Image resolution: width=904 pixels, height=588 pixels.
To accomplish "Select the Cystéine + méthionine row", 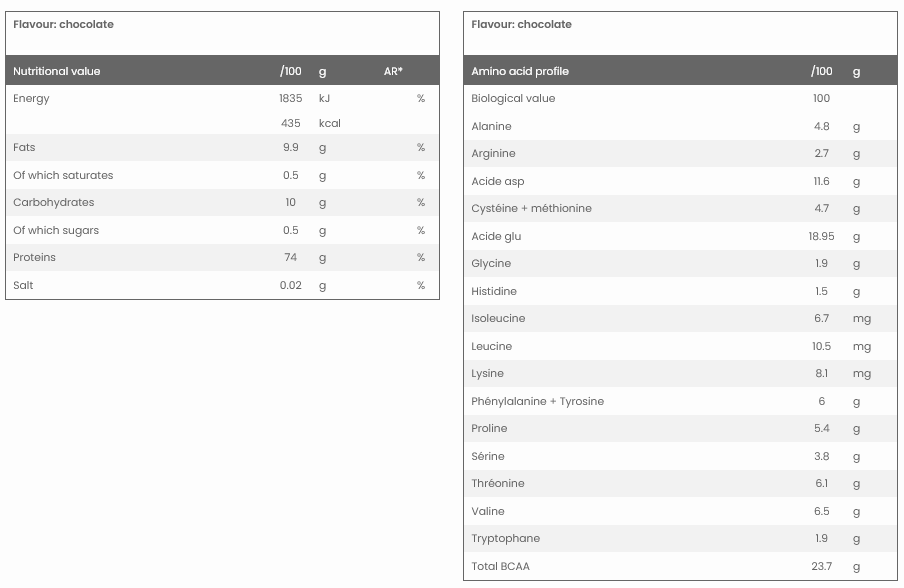I will click(x=531, y=208).
